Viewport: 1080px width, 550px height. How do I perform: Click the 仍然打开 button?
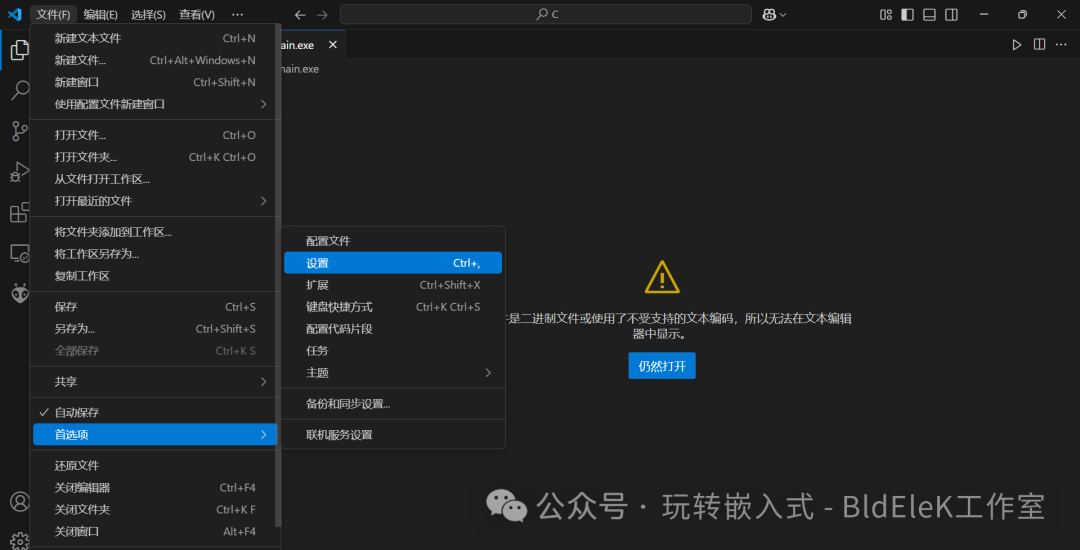(x=662, y=366)
